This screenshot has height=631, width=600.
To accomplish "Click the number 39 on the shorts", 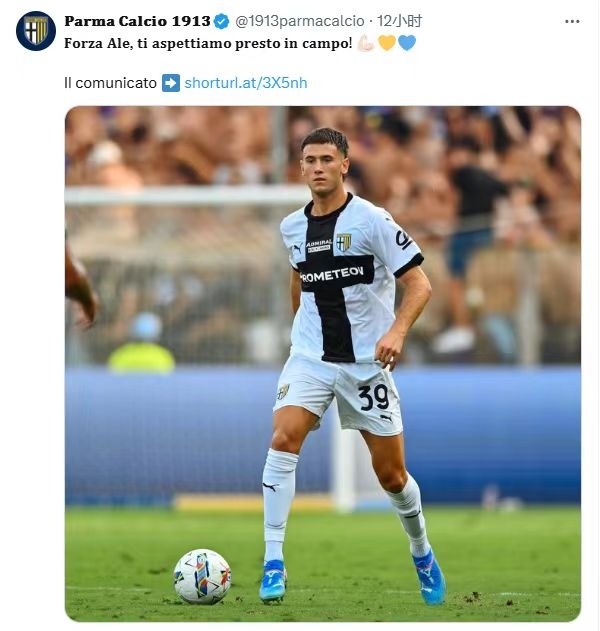I will 373,398.
